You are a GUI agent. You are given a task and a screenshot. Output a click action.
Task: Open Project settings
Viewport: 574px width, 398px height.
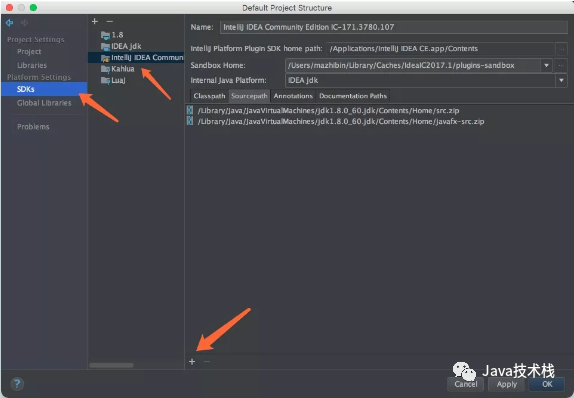tap(29, 52)
